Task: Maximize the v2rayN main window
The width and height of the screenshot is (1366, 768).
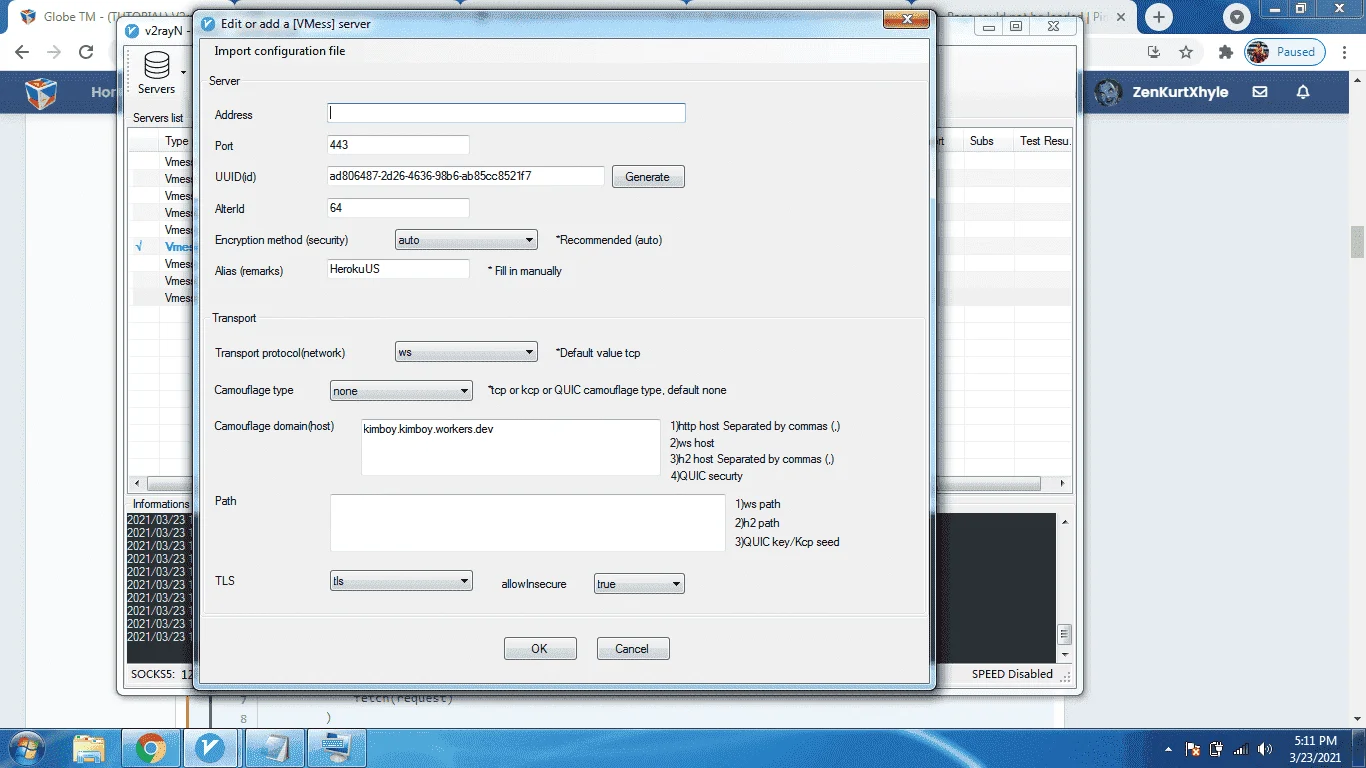Action: (x=1016, y=27)
